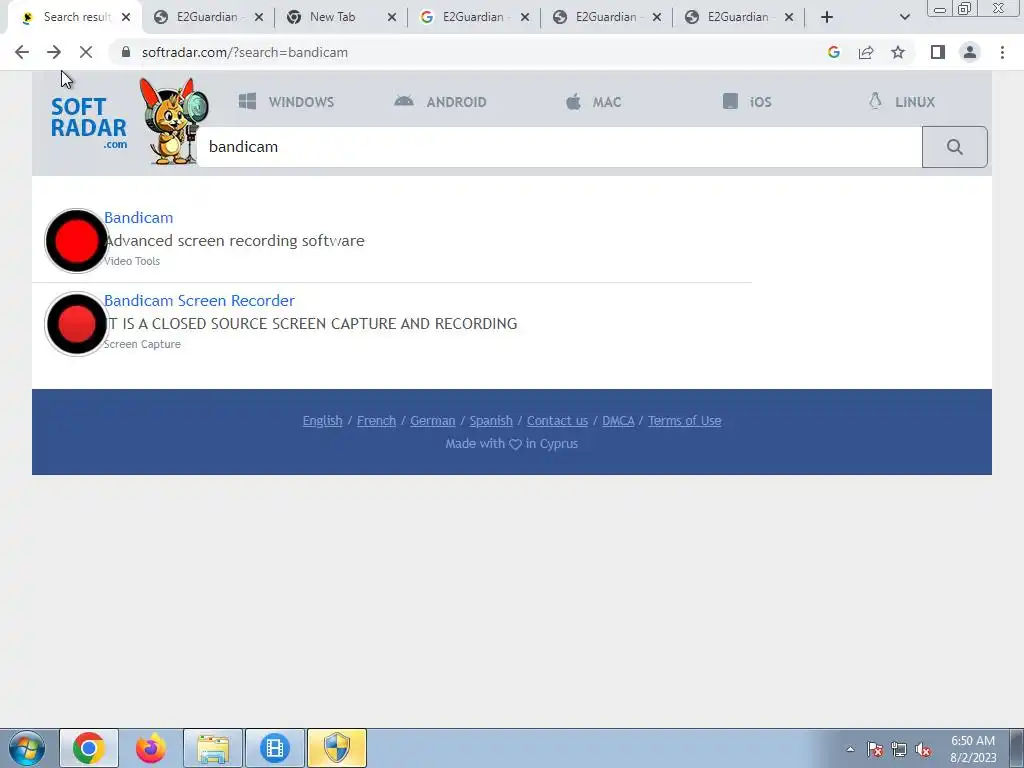Screen dimensions: 1024x768
Task: Click the SoftRadar logo
Action: (x=88, y=123)
